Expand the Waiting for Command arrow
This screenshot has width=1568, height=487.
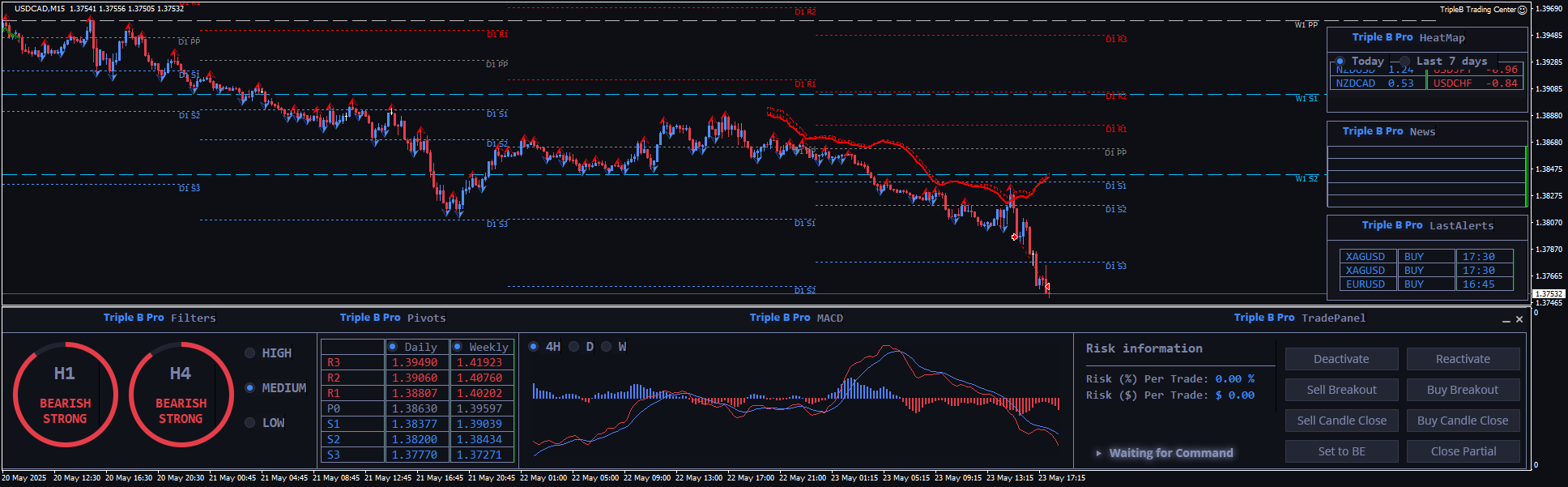tap(1098, 453)
